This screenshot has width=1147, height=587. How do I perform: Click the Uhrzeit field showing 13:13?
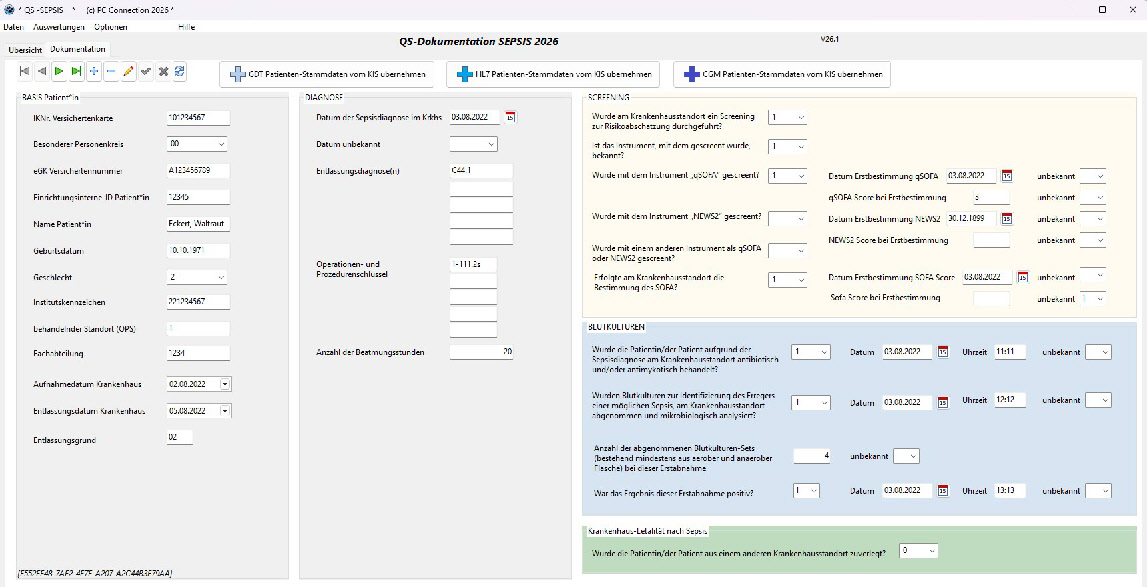click(1009, 490)
